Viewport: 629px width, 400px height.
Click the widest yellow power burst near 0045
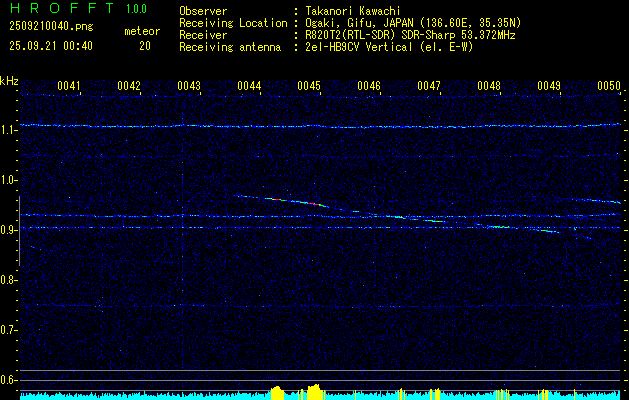315,391
